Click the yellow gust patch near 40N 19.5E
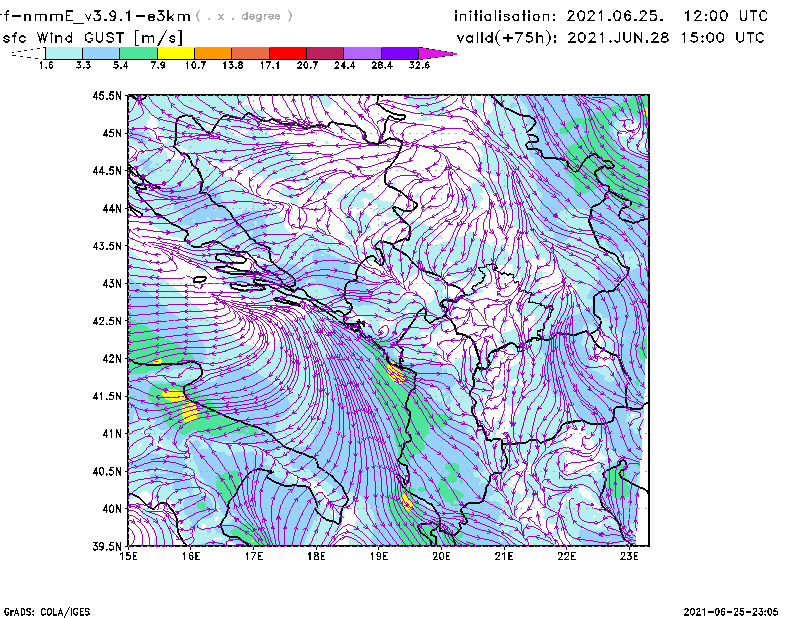800x618 pixels. point(406,499)
